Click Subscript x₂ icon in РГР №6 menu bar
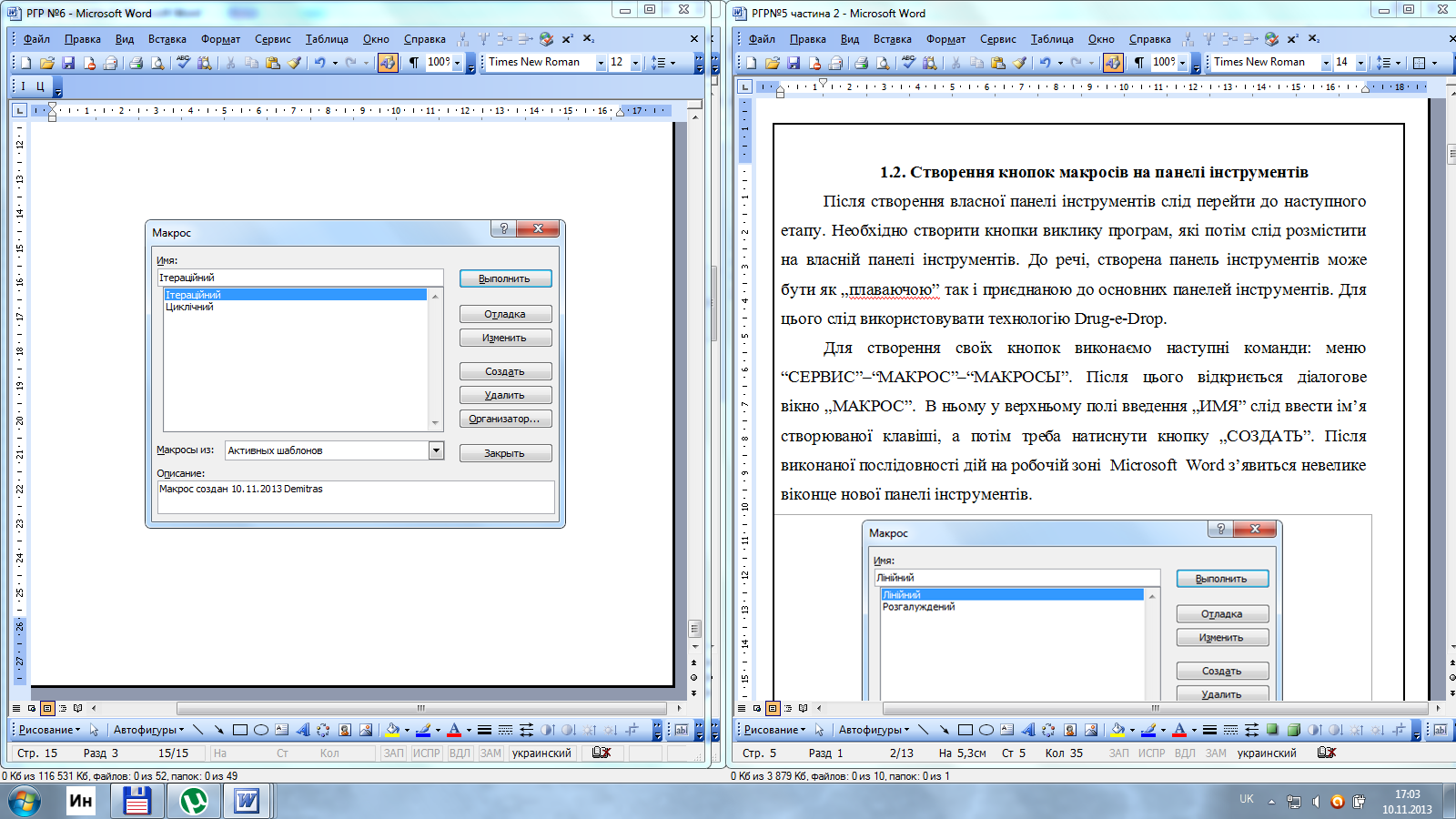The width and height of the screenshot is (1456, 819). click(588, 39)
